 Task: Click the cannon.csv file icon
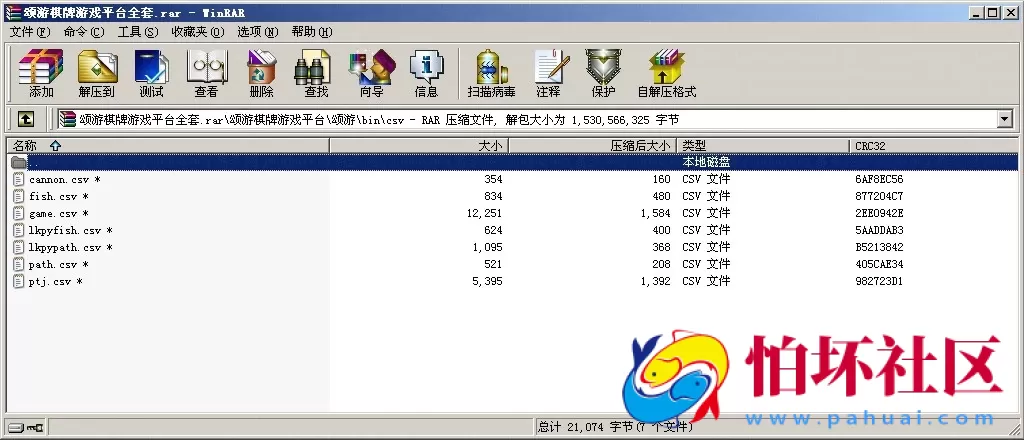point(18,179)
